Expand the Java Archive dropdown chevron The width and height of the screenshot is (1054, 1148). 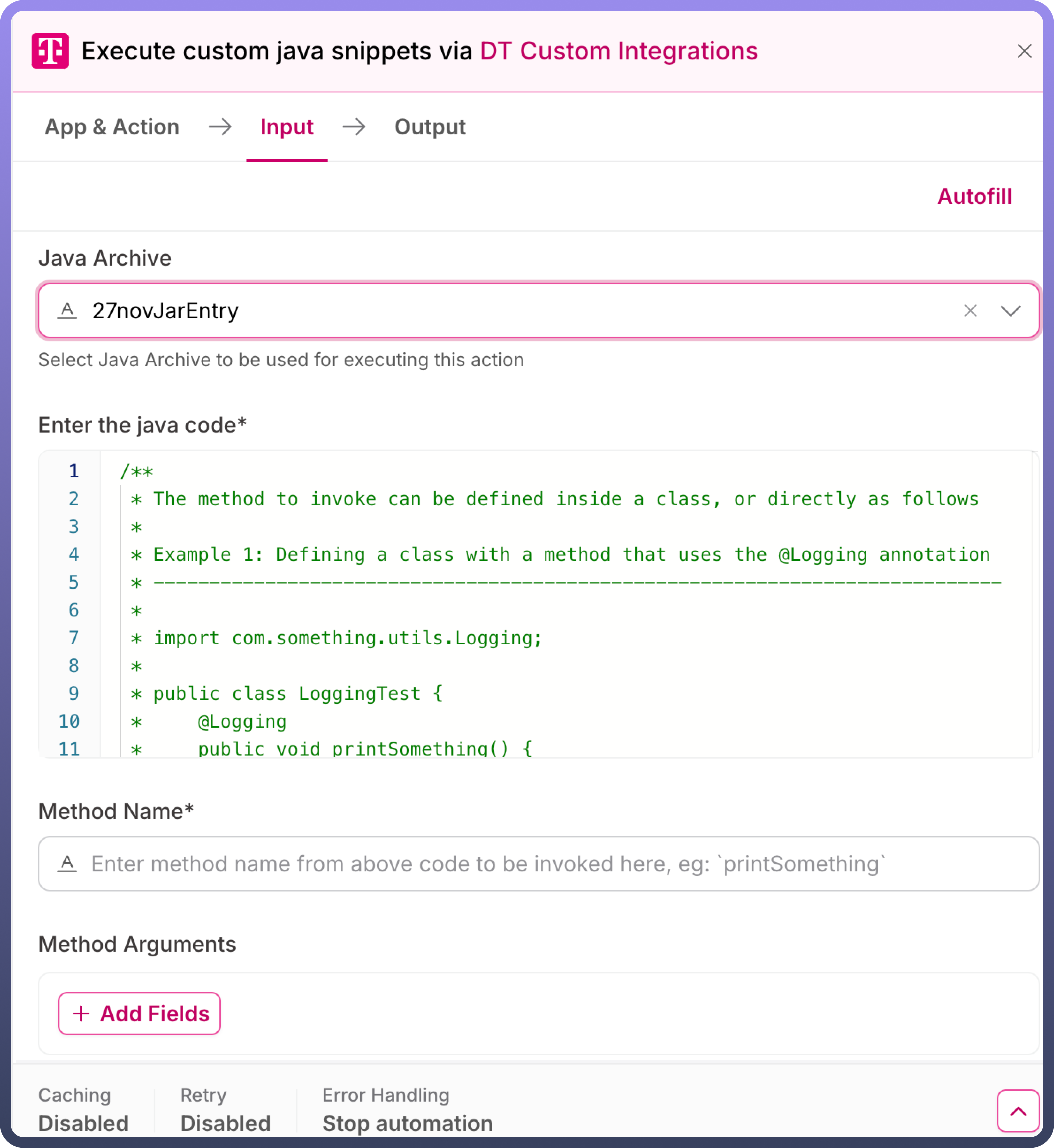point(1010,311)
